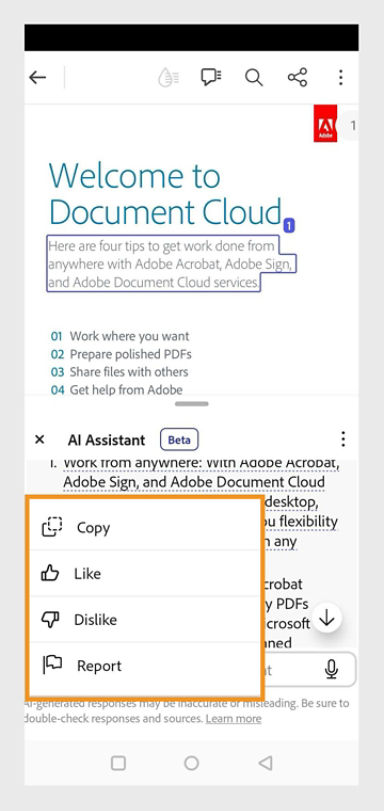Tap the scroll-to-bottom arrow button

(x=328, y=618)
